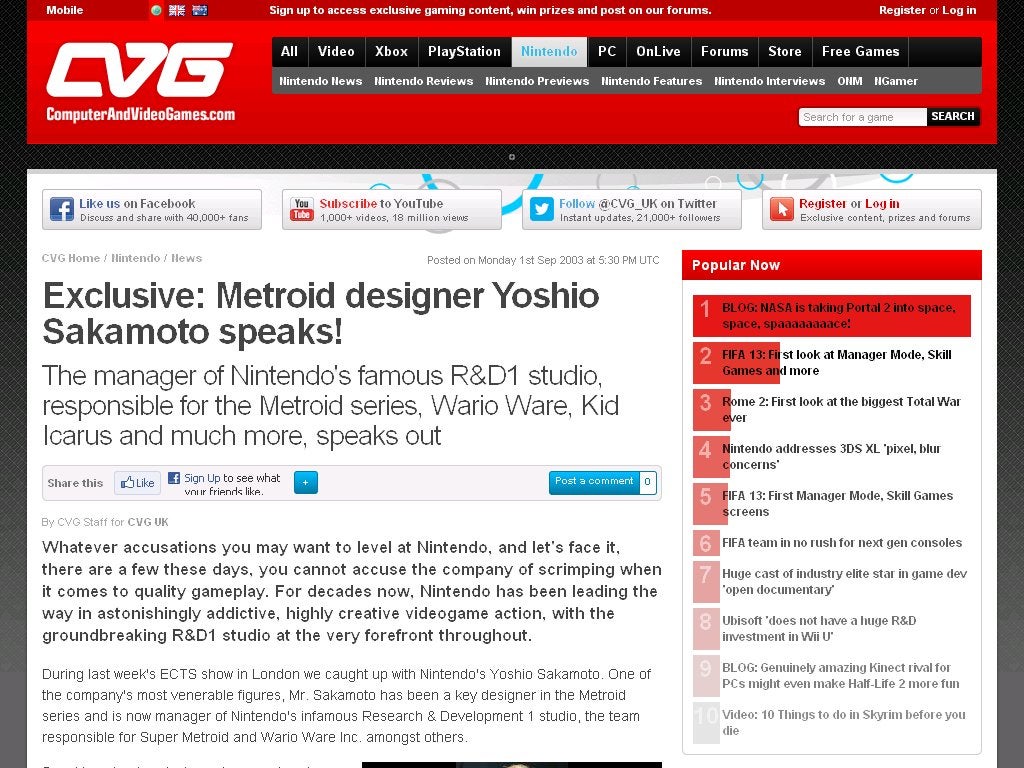Switch to the UK flag edition

176,10
